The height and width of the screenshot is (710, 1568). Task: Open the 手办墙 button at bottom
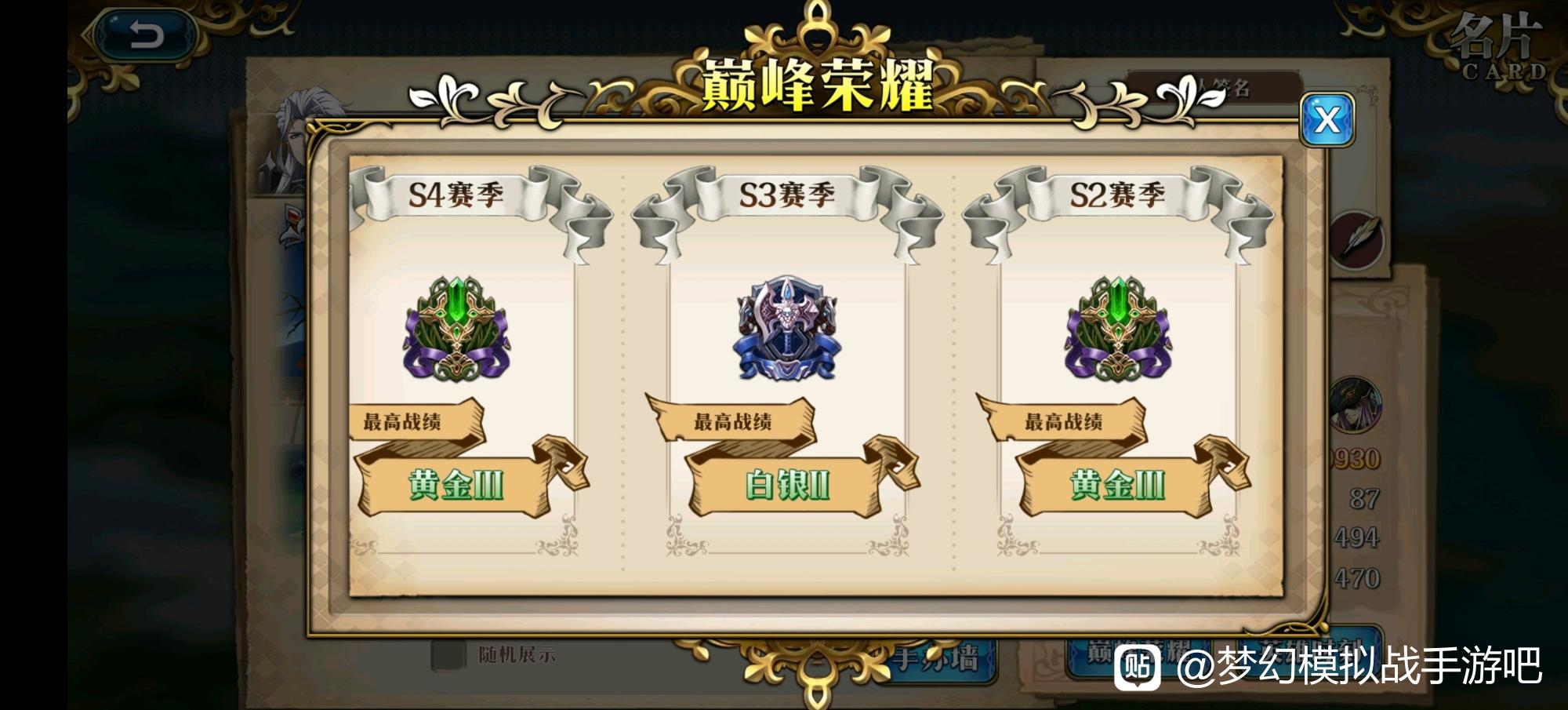tap(937, 657)
